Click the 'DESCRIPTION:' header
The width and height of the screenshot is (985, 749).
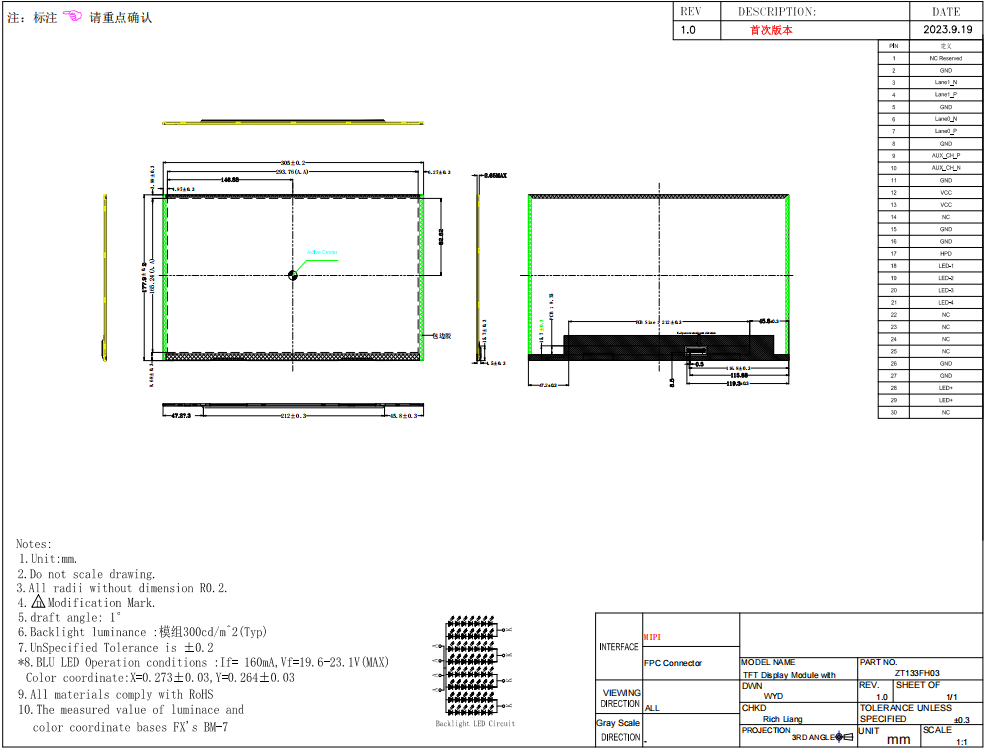776,11
